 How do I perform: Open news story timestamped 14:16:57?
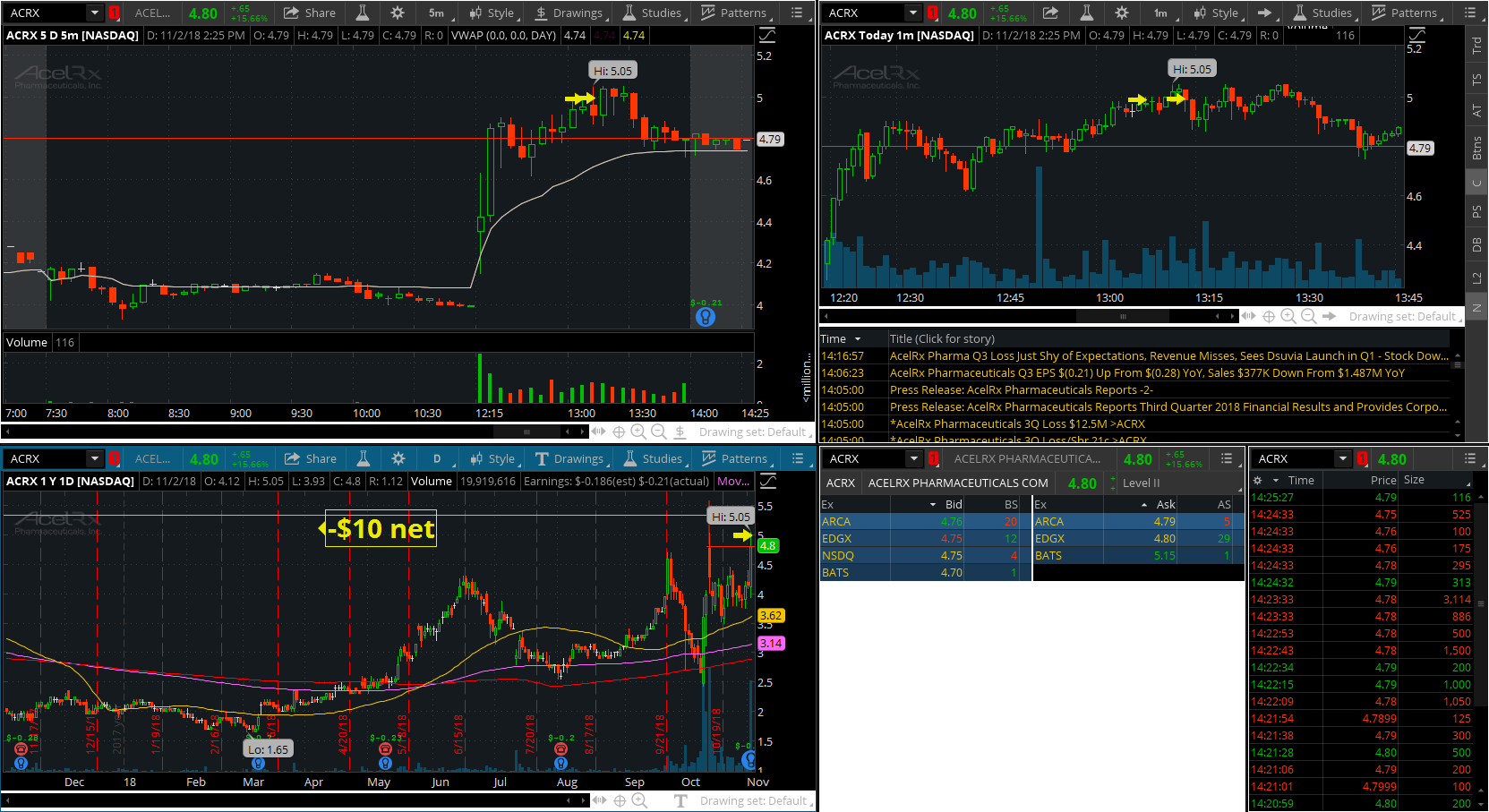click(x=1134, y=356)
